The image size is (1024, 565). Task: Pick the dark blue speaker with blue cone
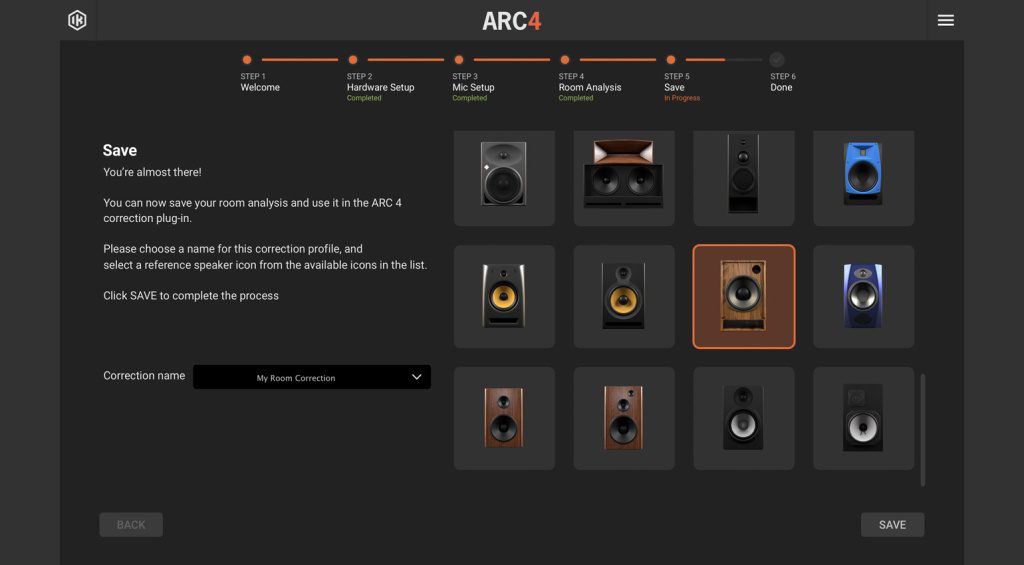tap(863, 296)
